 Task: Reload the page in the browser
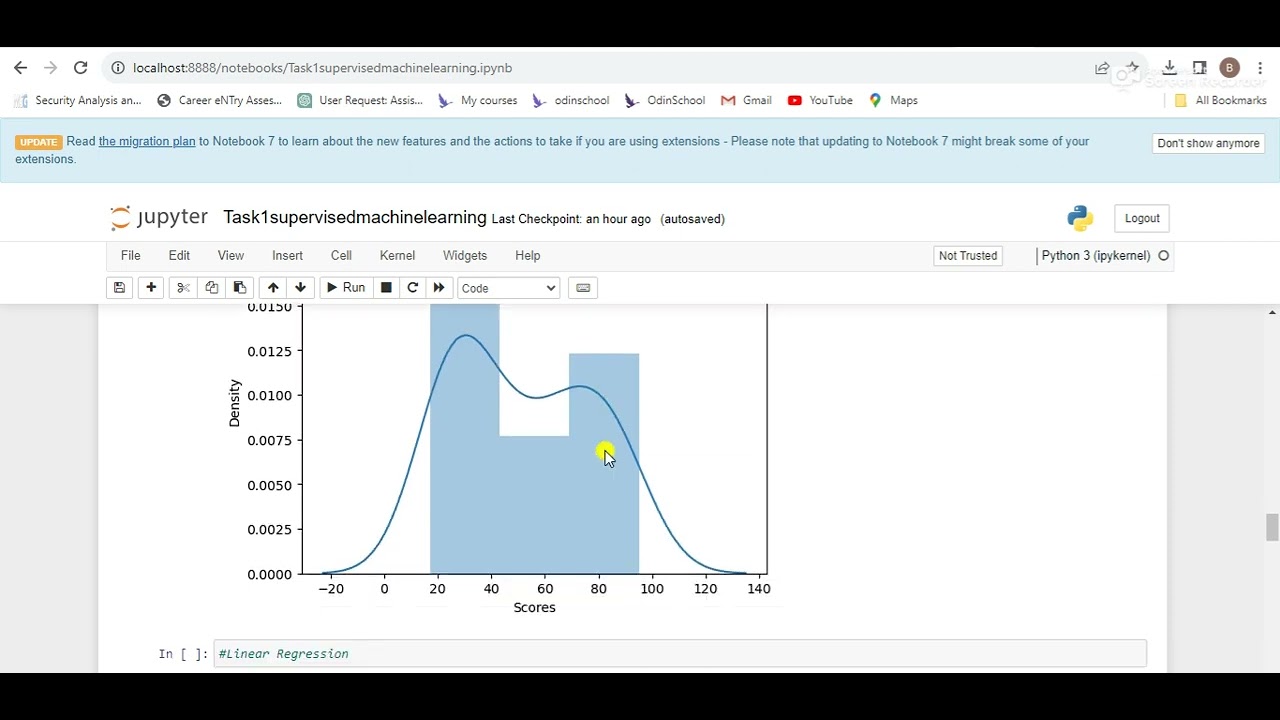click(x=81, y=68)
